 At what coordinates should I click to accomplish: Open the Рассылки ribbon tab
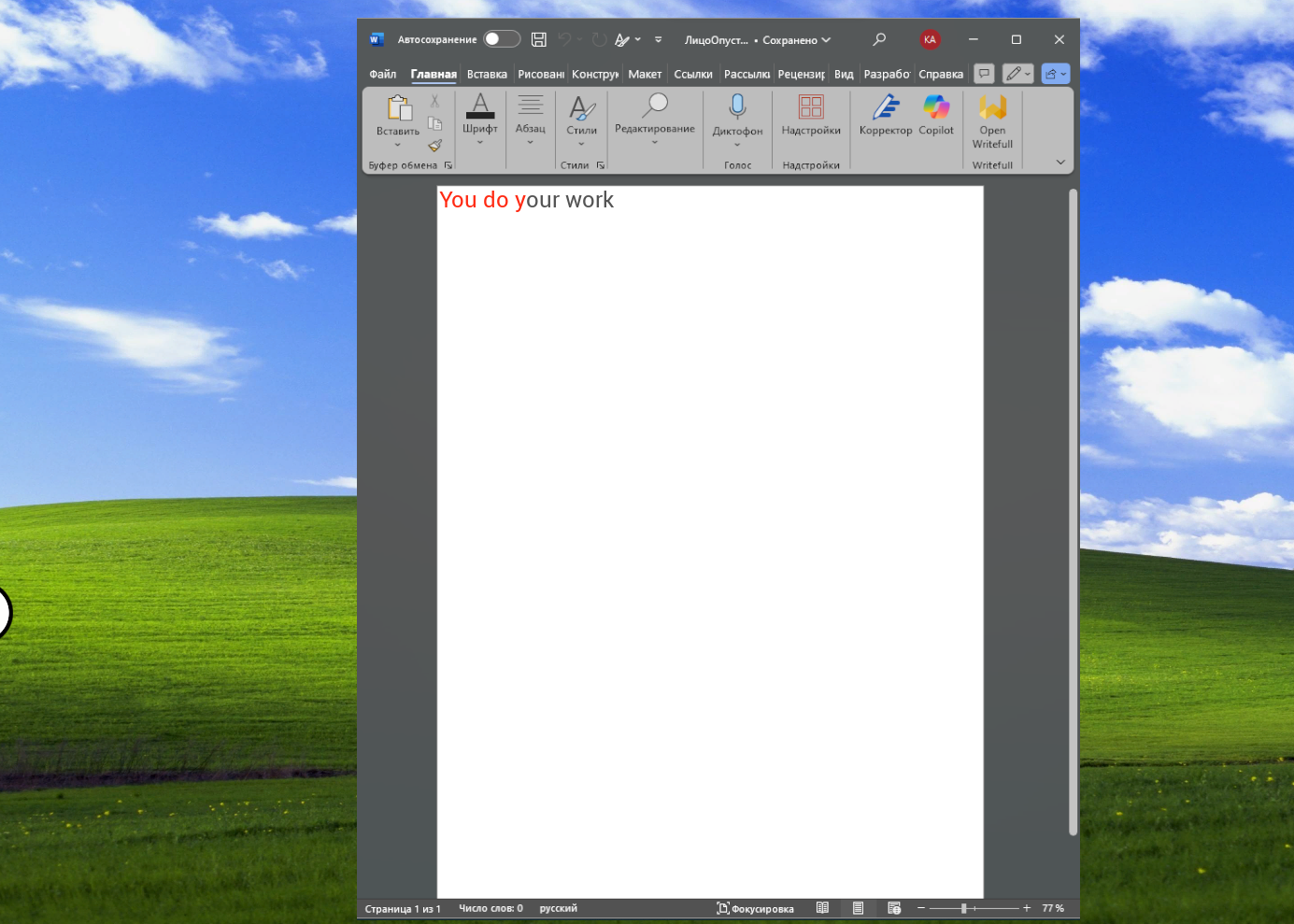pos(747,74)
